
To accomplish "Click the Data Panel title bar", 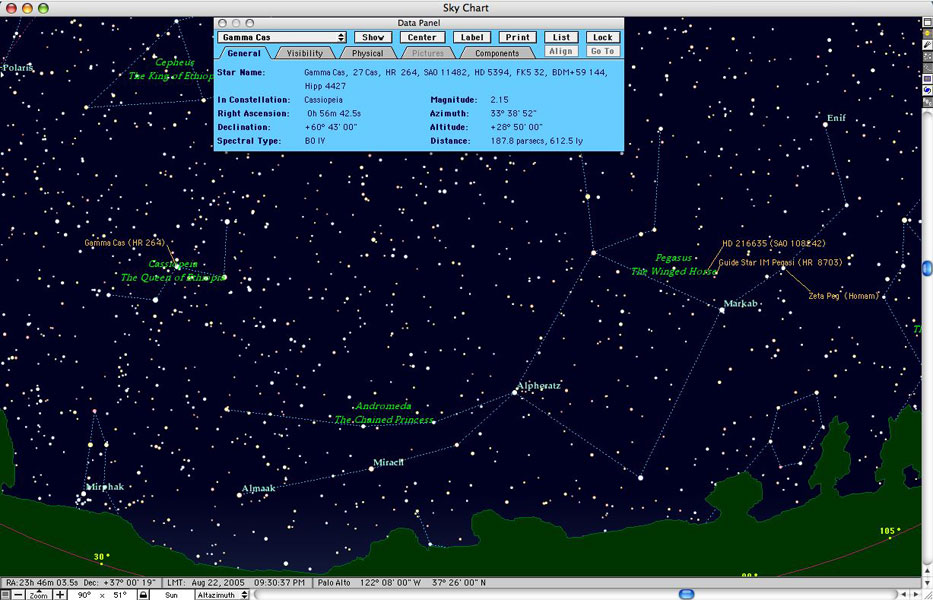I will coord(419,23).
